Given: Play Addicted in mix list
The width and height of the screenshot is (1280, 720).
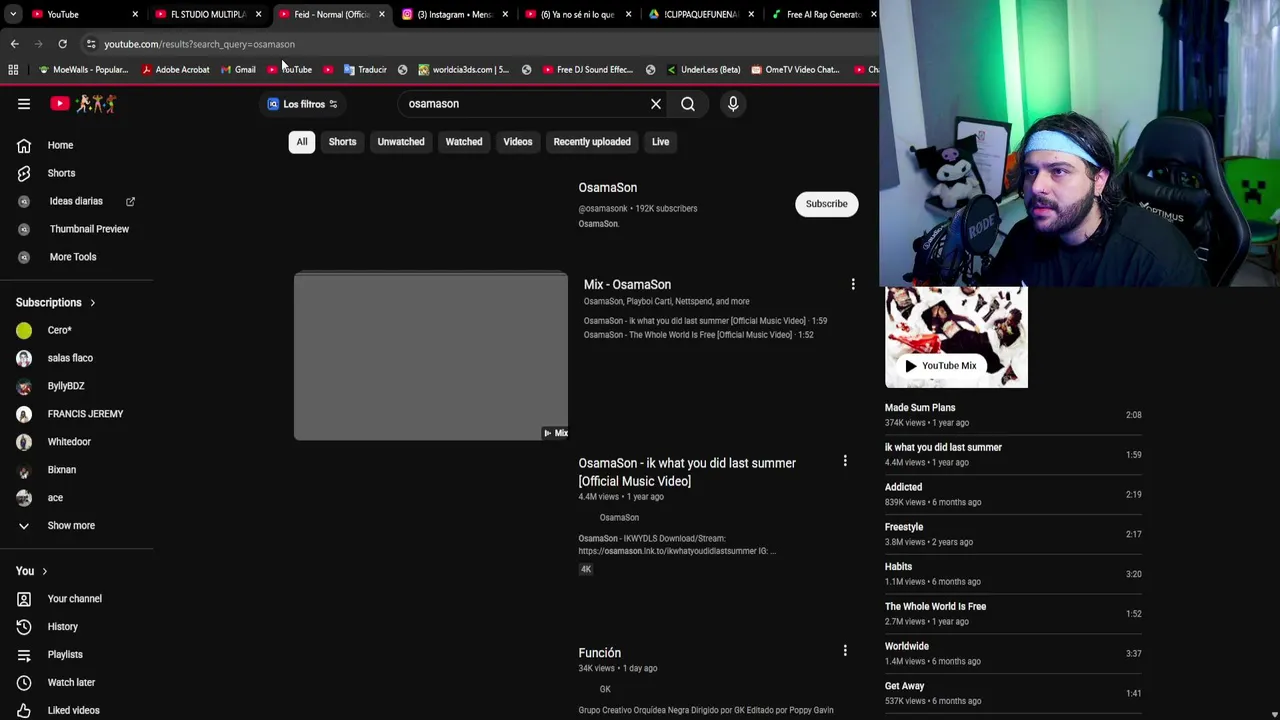Looking at the screenshot, I should tap(1013, 494).
